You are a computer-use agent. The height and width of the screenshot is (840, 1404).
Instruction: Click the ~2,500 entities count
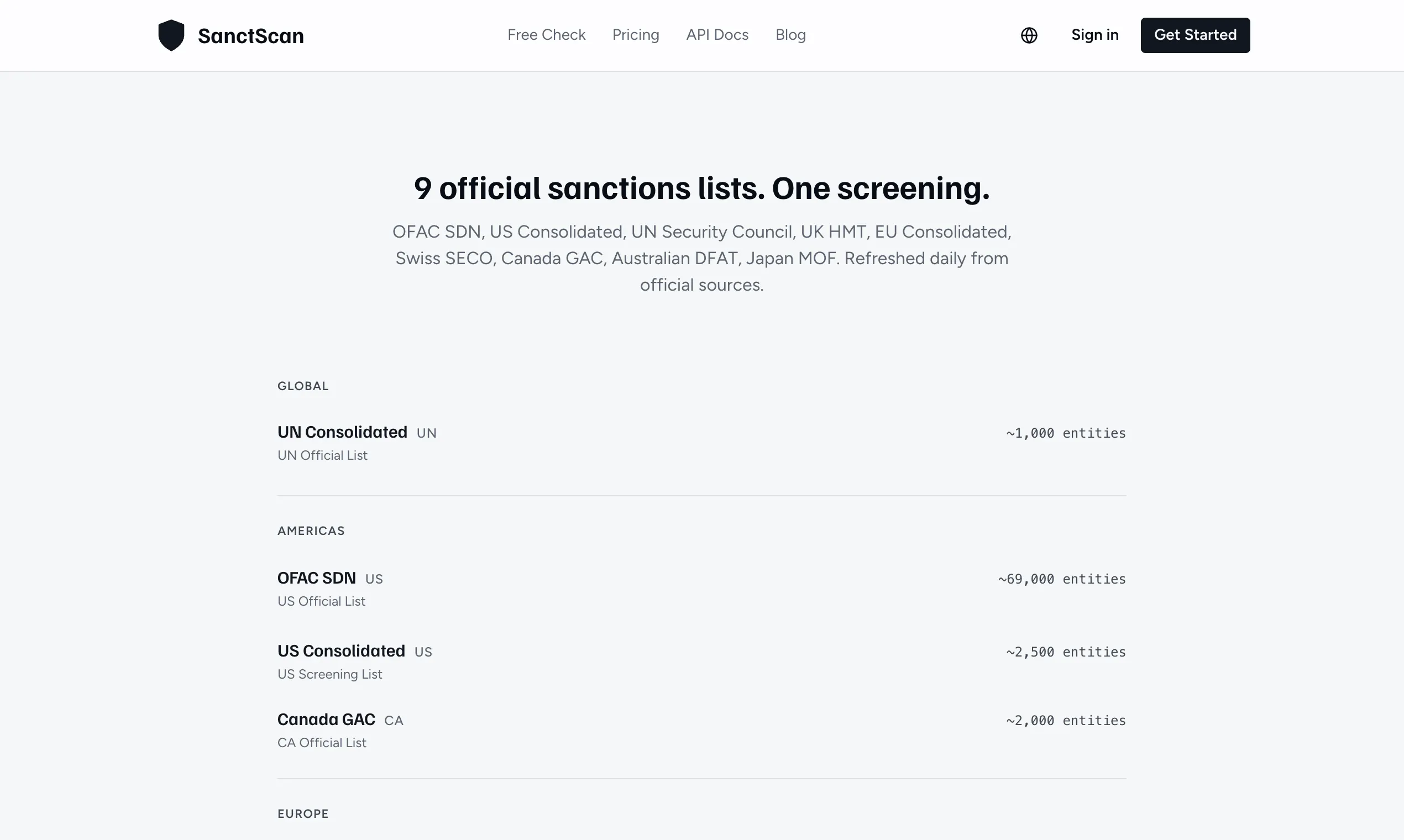coord(1066,652)
